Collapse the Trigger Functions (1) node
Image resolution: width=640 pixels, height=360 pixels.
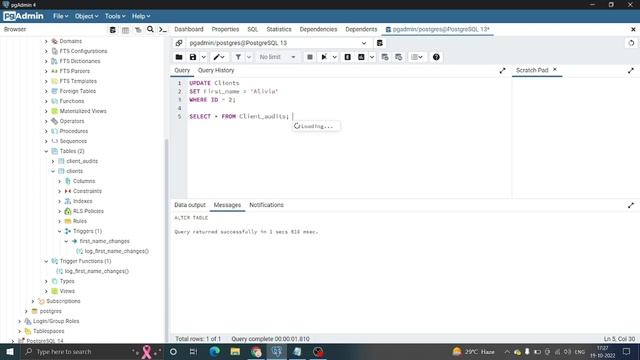click(x=46, y=261)
